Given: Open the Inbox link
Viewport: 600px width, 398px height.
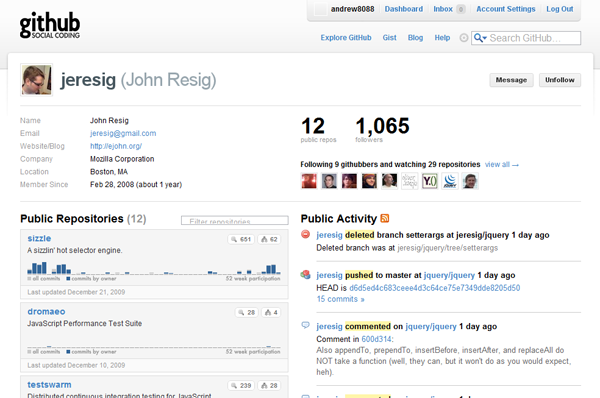Looking at the screenshot, I should pos(443,9).
